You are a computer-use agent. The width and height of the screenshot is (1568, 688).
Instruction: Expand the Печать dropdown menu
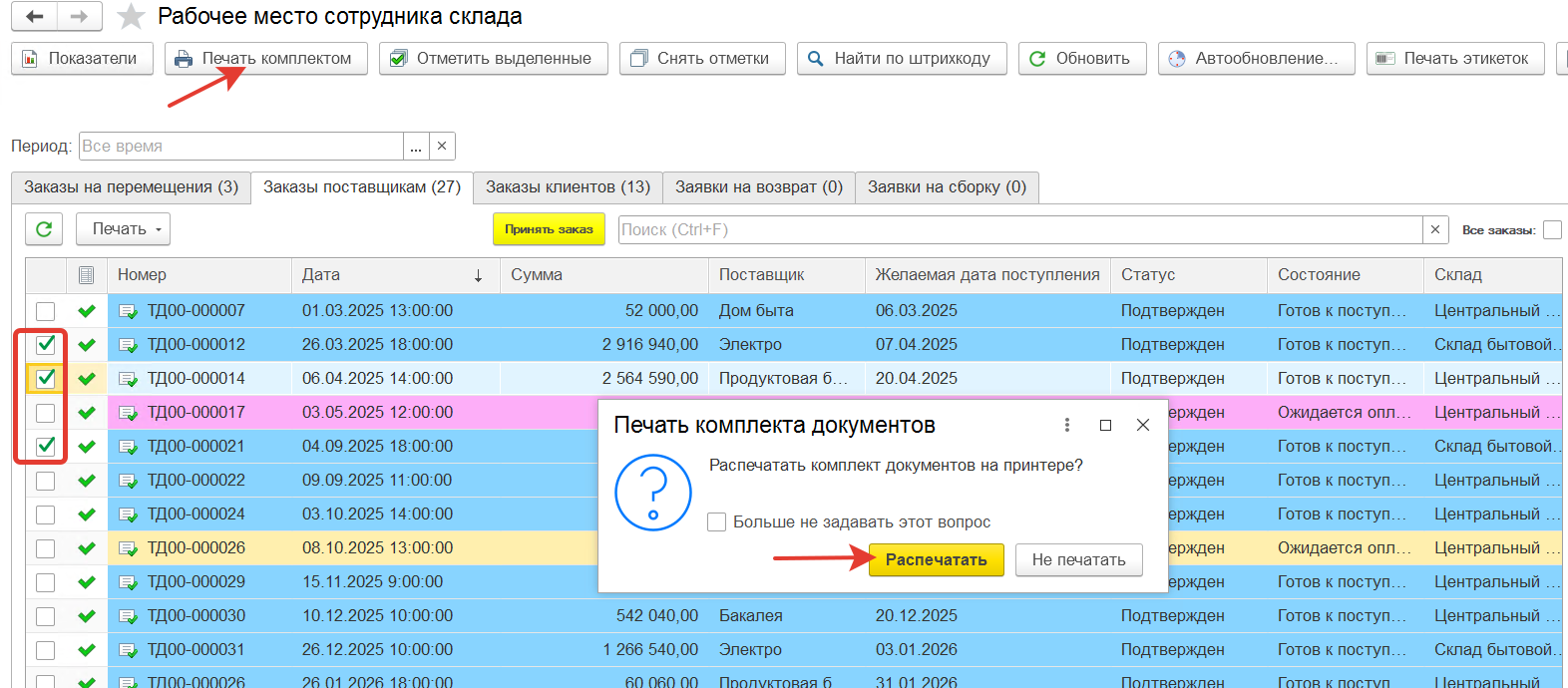tap(123, 229)
